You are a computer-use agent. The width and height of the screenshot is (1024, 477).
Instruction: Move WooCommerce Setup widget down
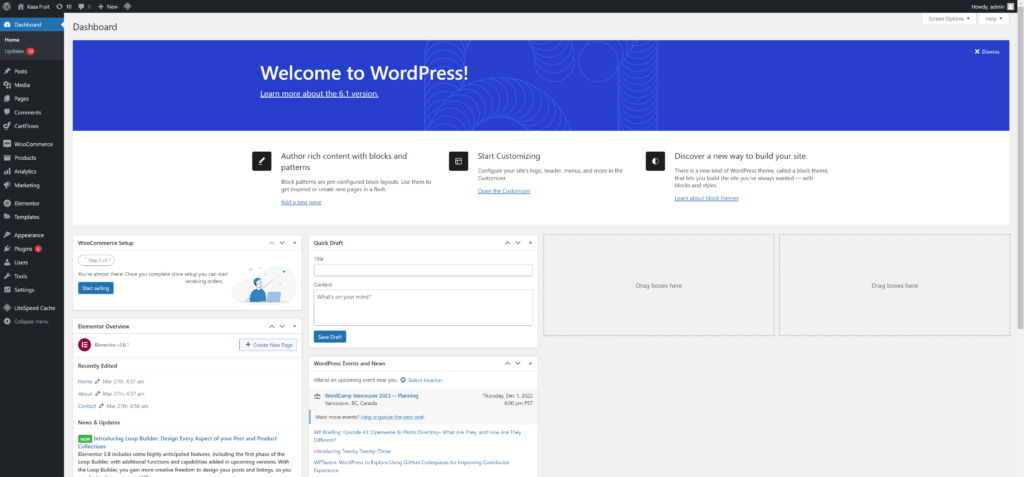[282, 242]
